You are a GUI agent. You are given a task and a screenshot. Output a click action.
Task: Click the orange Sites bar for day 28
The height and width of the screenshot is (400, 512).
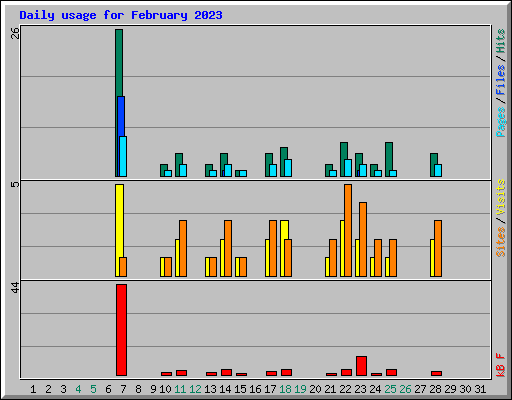point(438,248)
